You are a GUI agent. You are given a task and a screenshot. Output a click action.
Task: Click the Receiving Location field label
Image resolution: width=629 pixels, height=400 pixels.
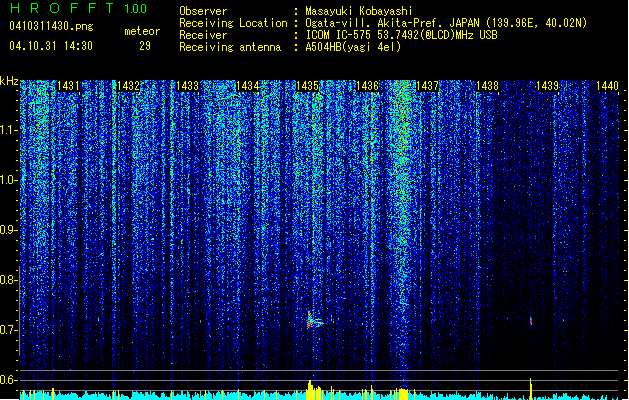(x=233, y=23)
